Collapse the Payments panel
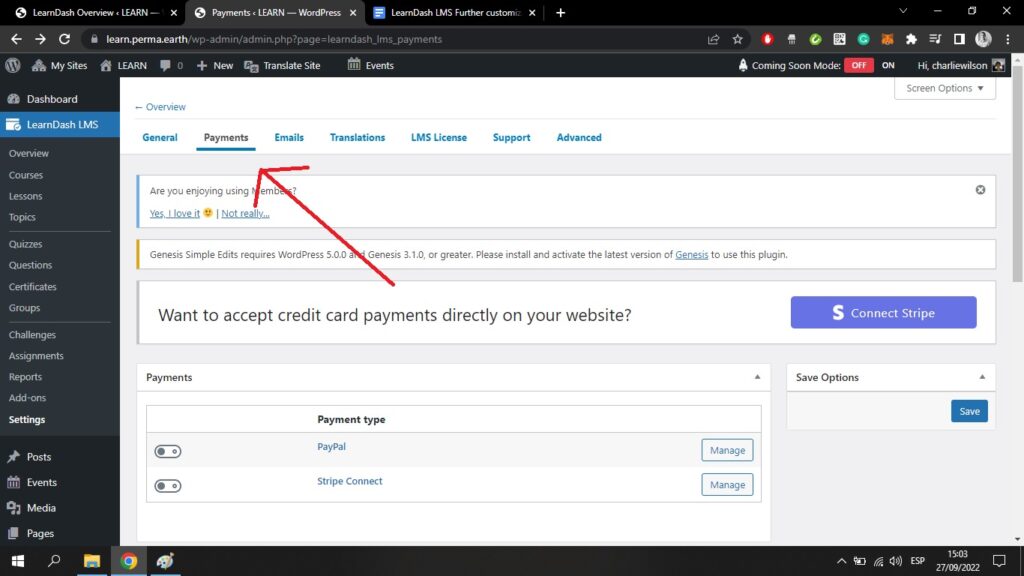The width and height of the screenshot is (1024, 576). (x=757, y=377)
